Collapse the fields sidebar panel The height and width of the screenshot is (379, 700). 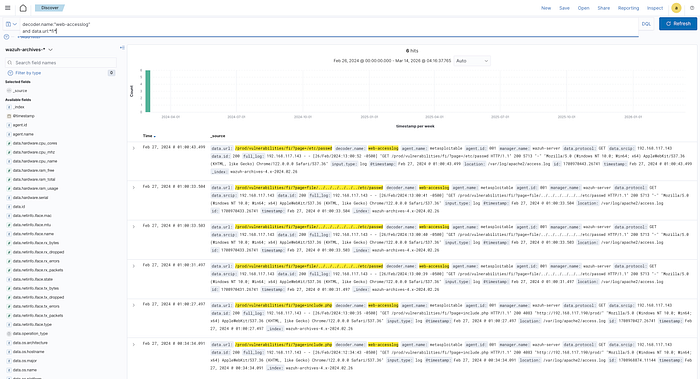122,48
